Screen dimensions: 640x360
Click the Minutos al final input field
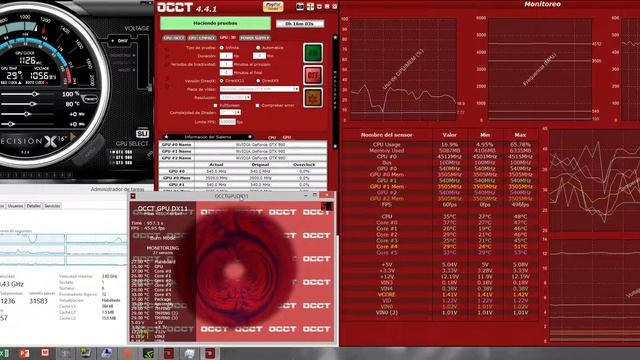[x=226, y=72]
